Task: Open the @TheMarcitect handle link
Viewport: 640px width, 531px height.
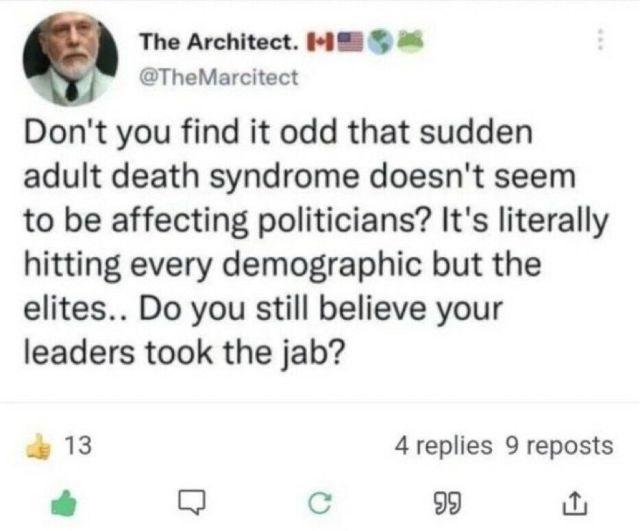Action: pos(219,77)
